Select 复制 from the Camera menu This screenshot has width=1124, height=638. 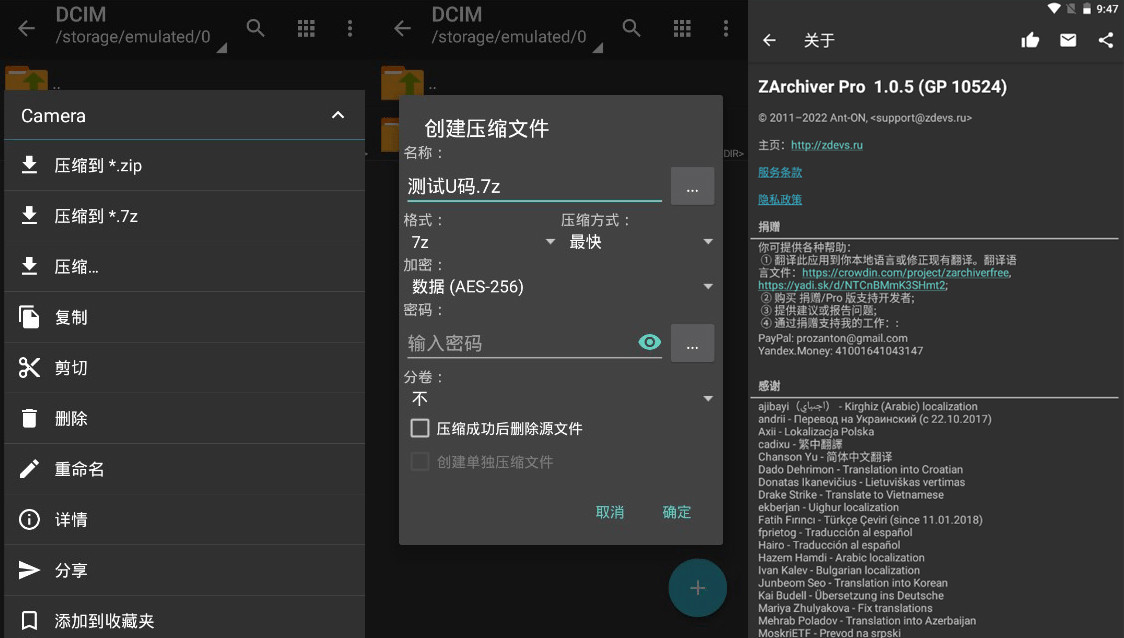click(184, 317)
